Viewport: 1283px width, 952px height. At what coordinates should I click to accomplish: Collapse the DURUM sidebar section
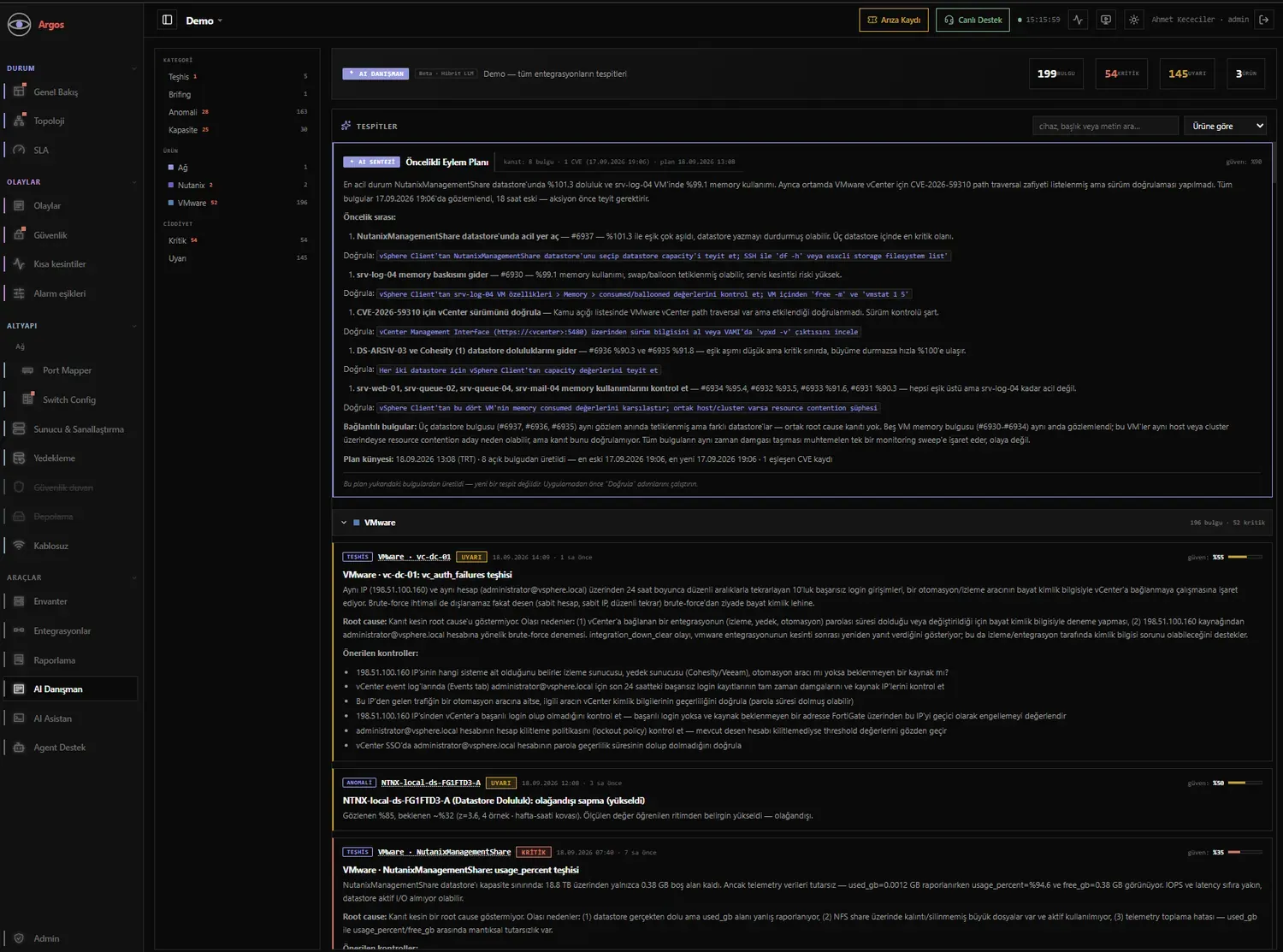tap(133, 68)
